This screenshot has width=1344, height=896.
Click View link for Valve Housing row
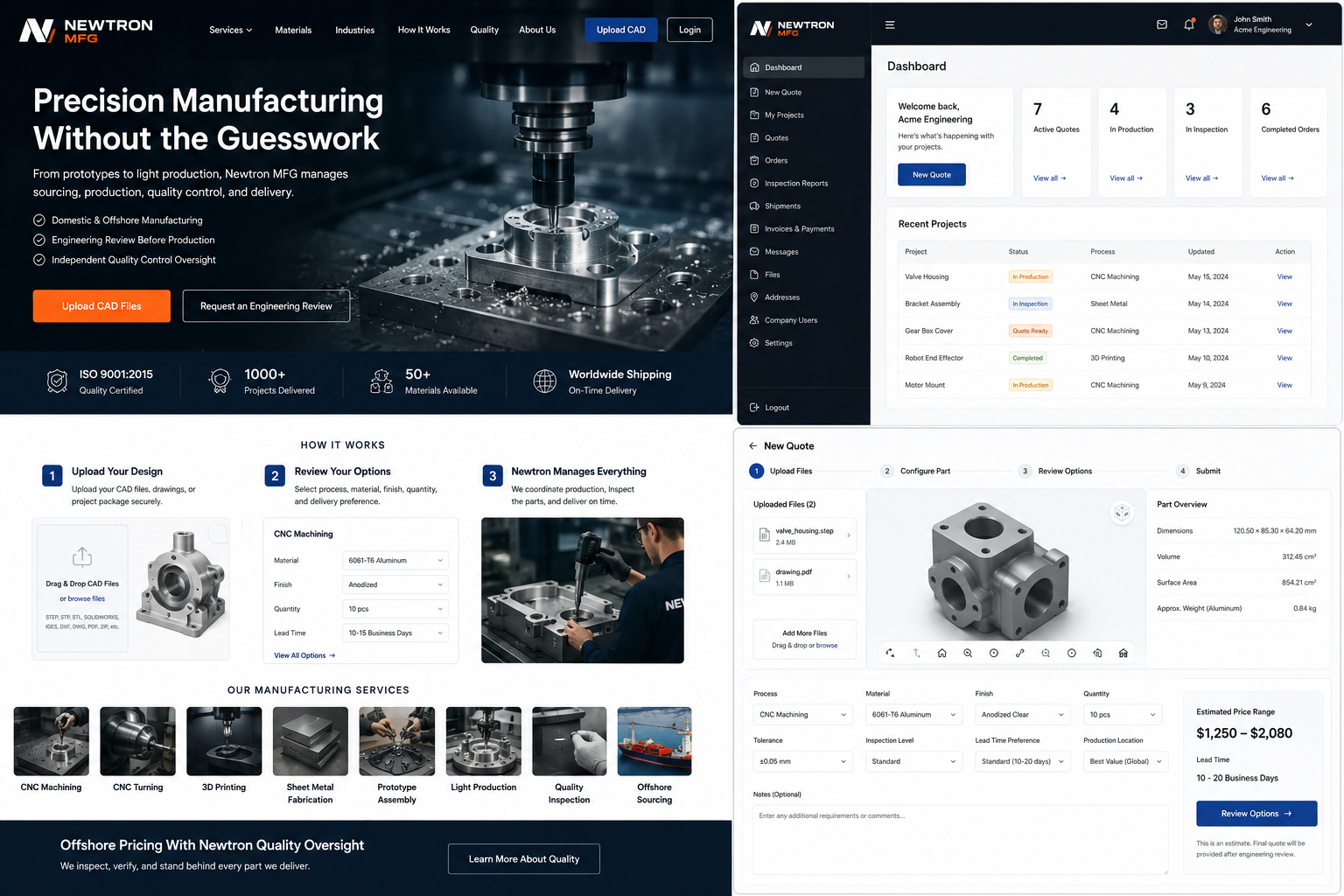click(1284, 276)
